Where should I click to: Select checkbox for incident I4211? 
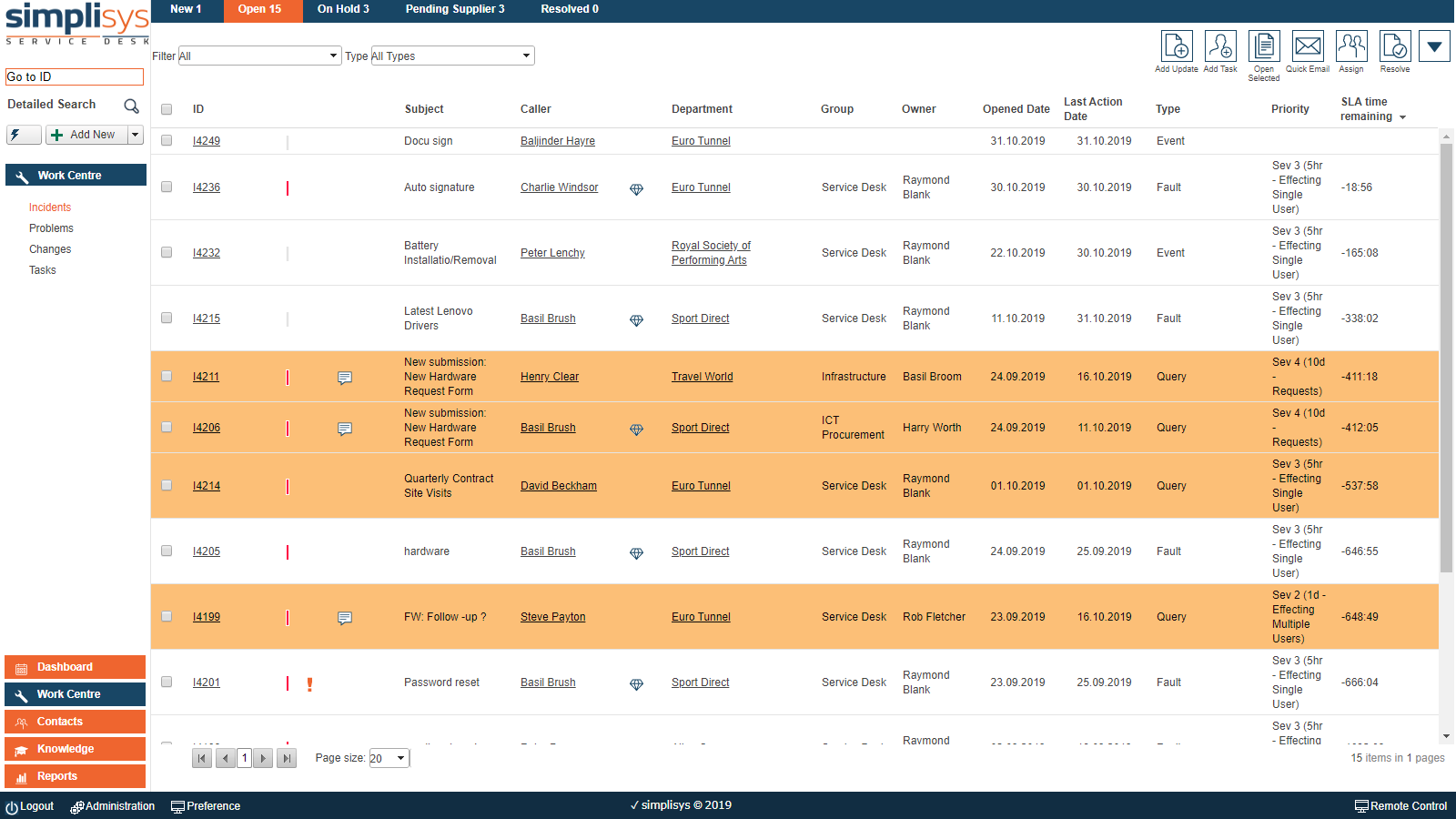167,376
